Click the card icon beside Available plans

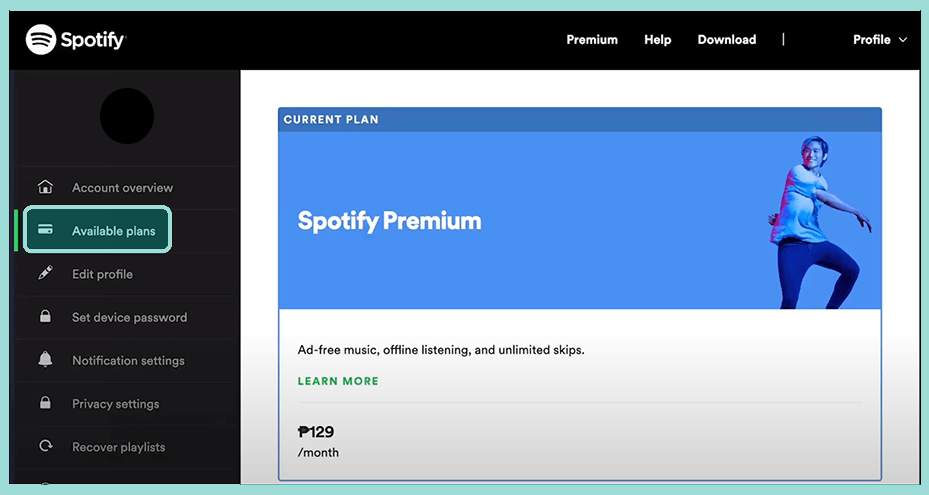(x=45, y=230)
